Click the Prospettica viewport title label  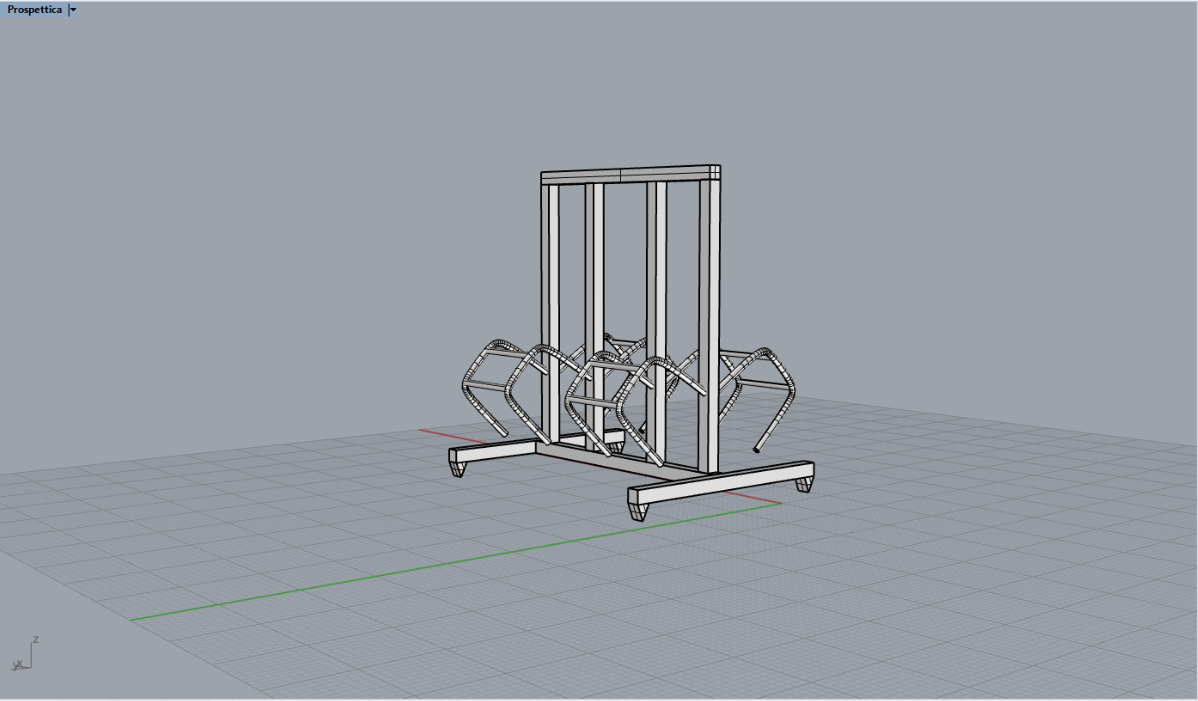point(34,10)
